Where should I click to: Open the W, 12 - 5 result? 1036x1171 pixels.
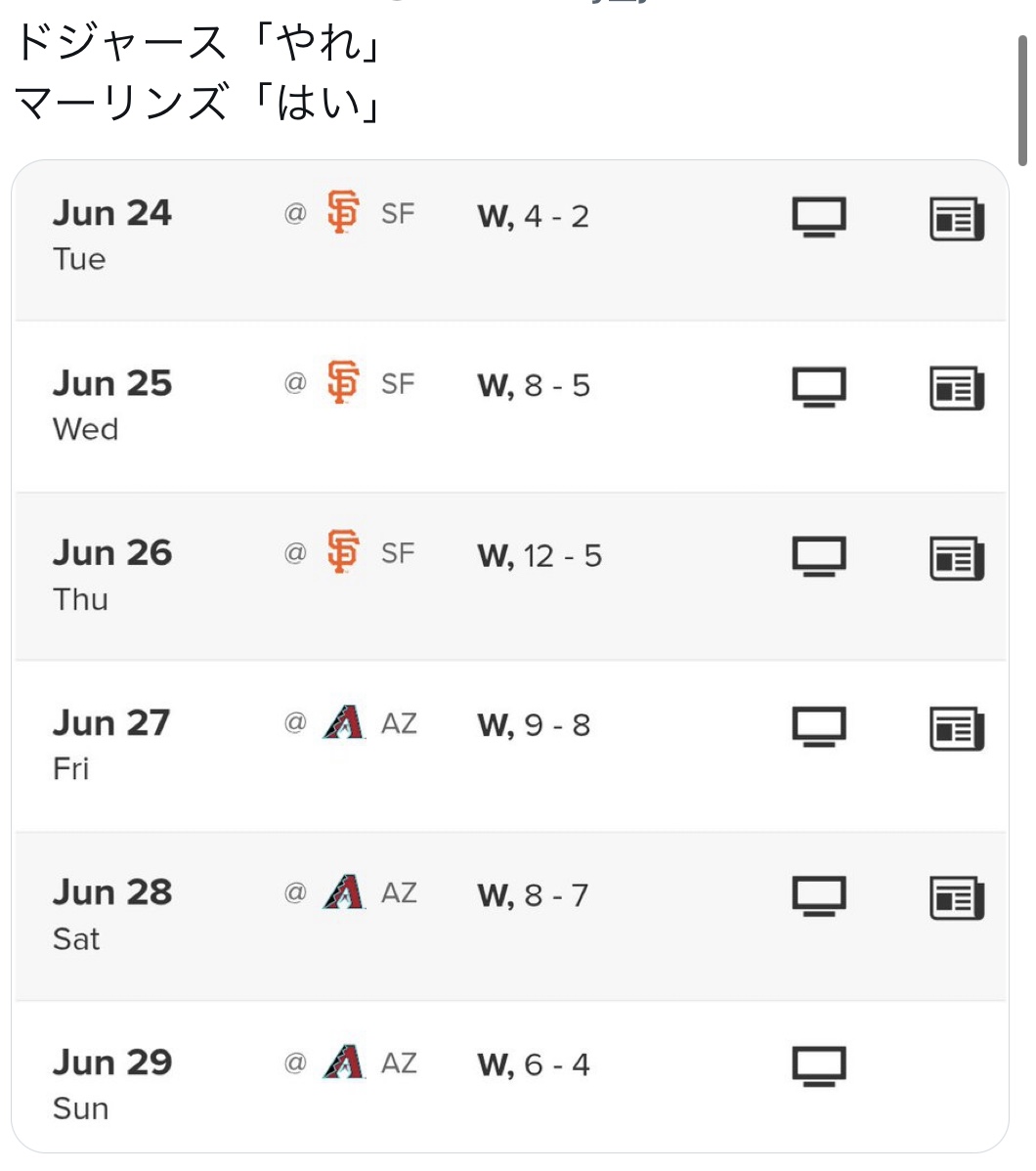[x=540, y=556]
